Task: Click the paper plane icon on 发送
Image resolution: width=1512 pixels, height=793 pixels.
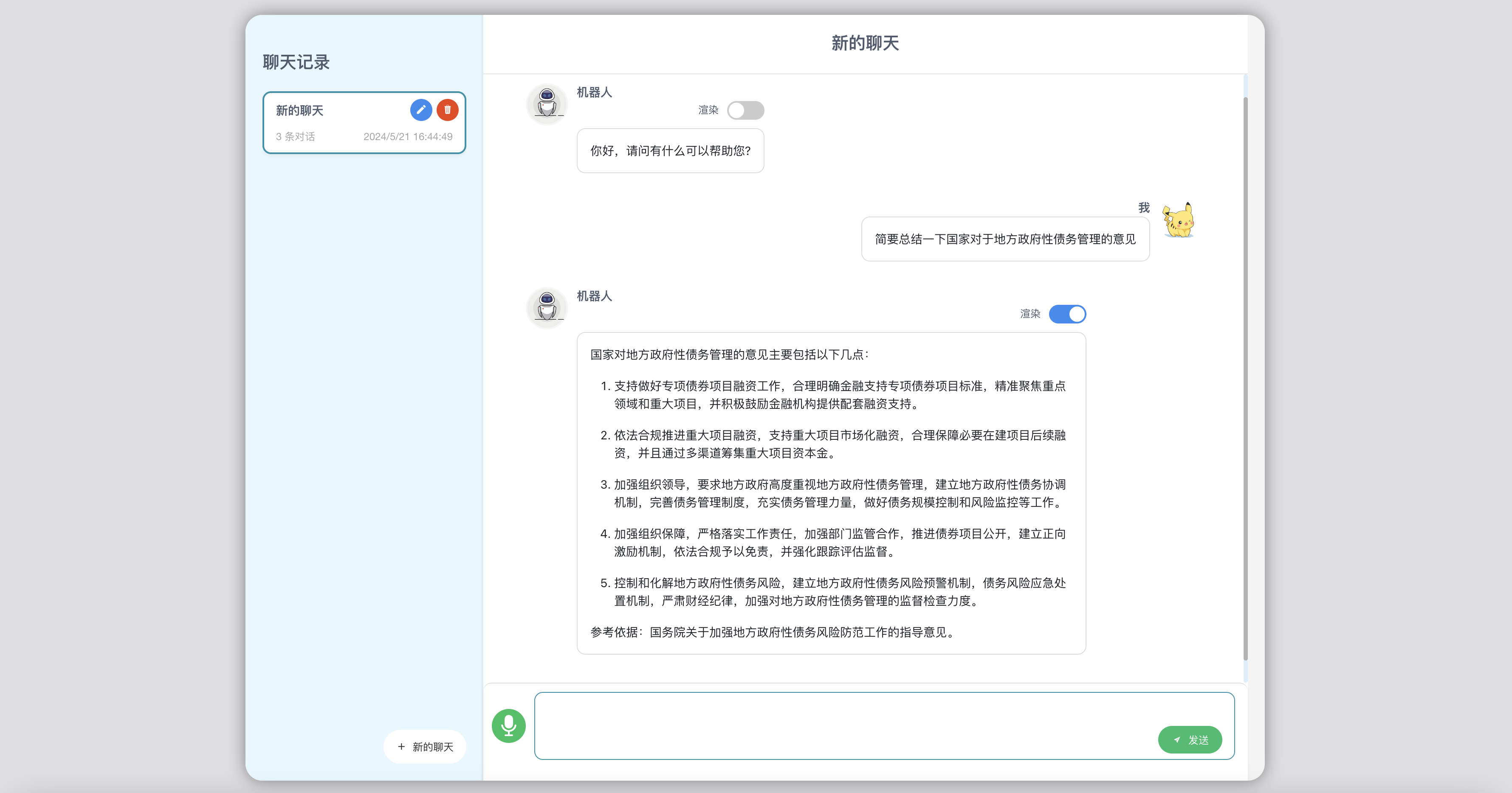Action: tap(1177, 740)
